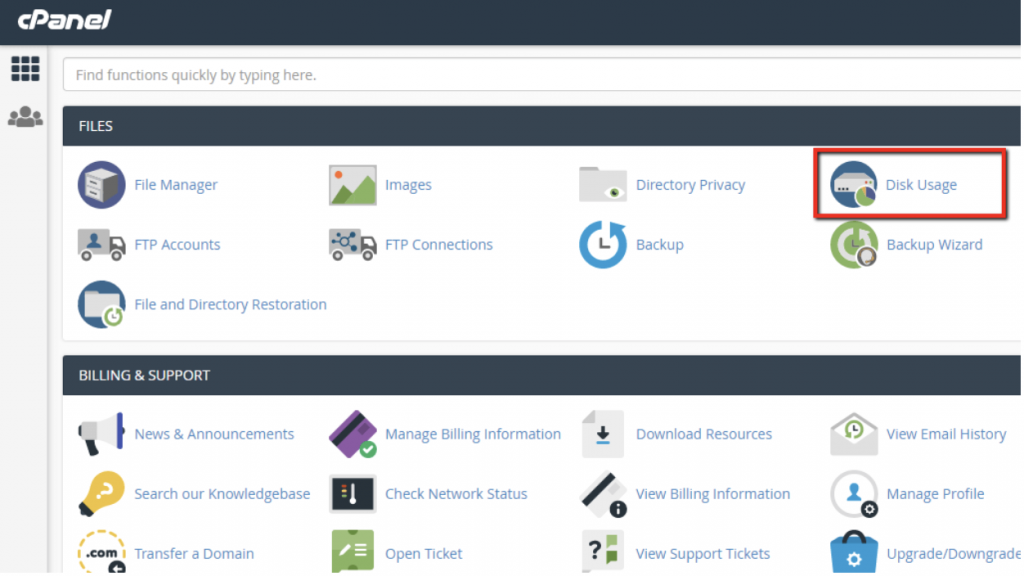Click the View Billing Information icon
Image resolution: width=1024 pixels, height=576 pixels.
(x=603, y=494)
